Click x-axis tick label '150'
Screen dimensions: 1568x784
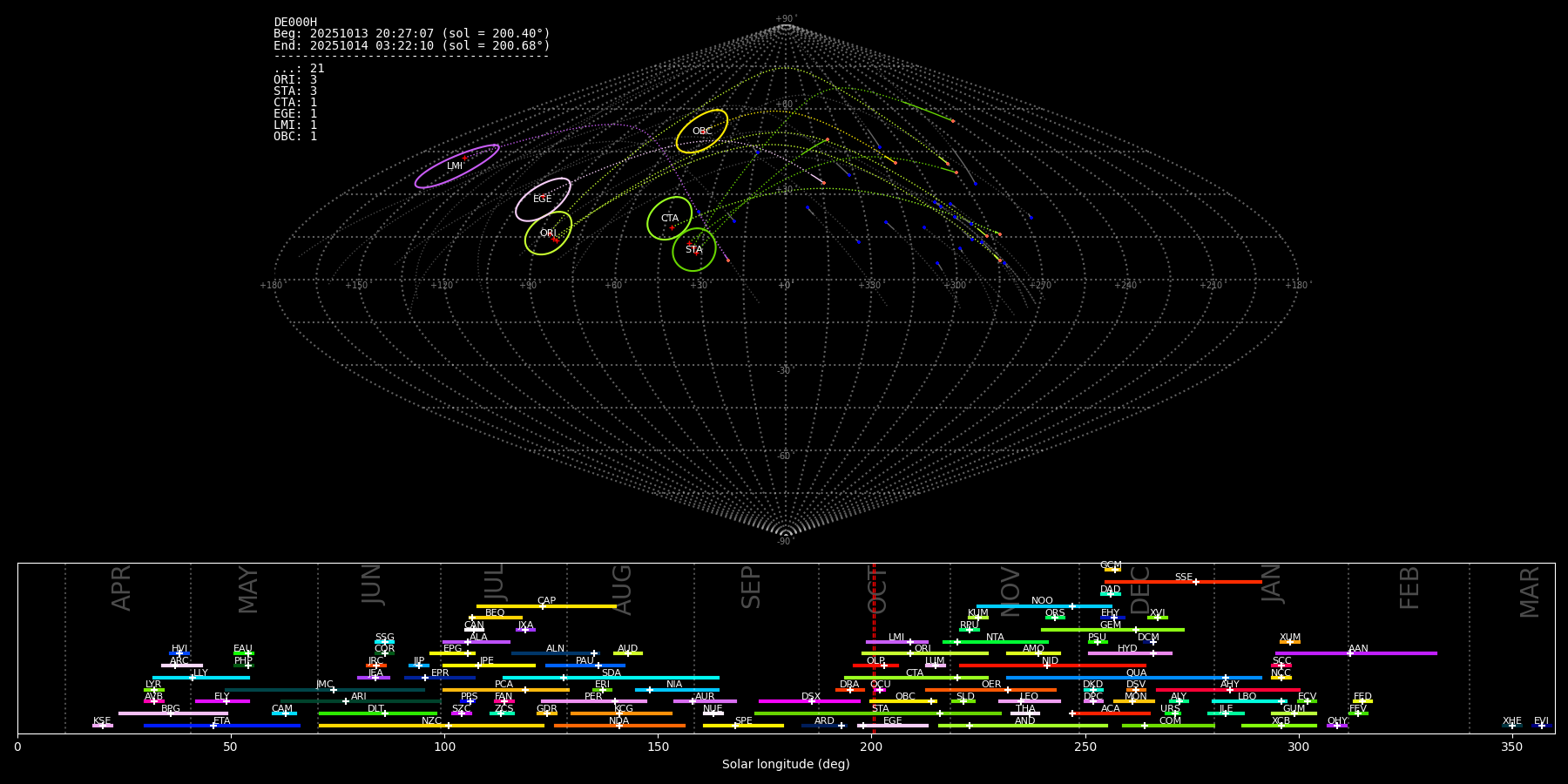pyautogui.click(x=659, y=747)
